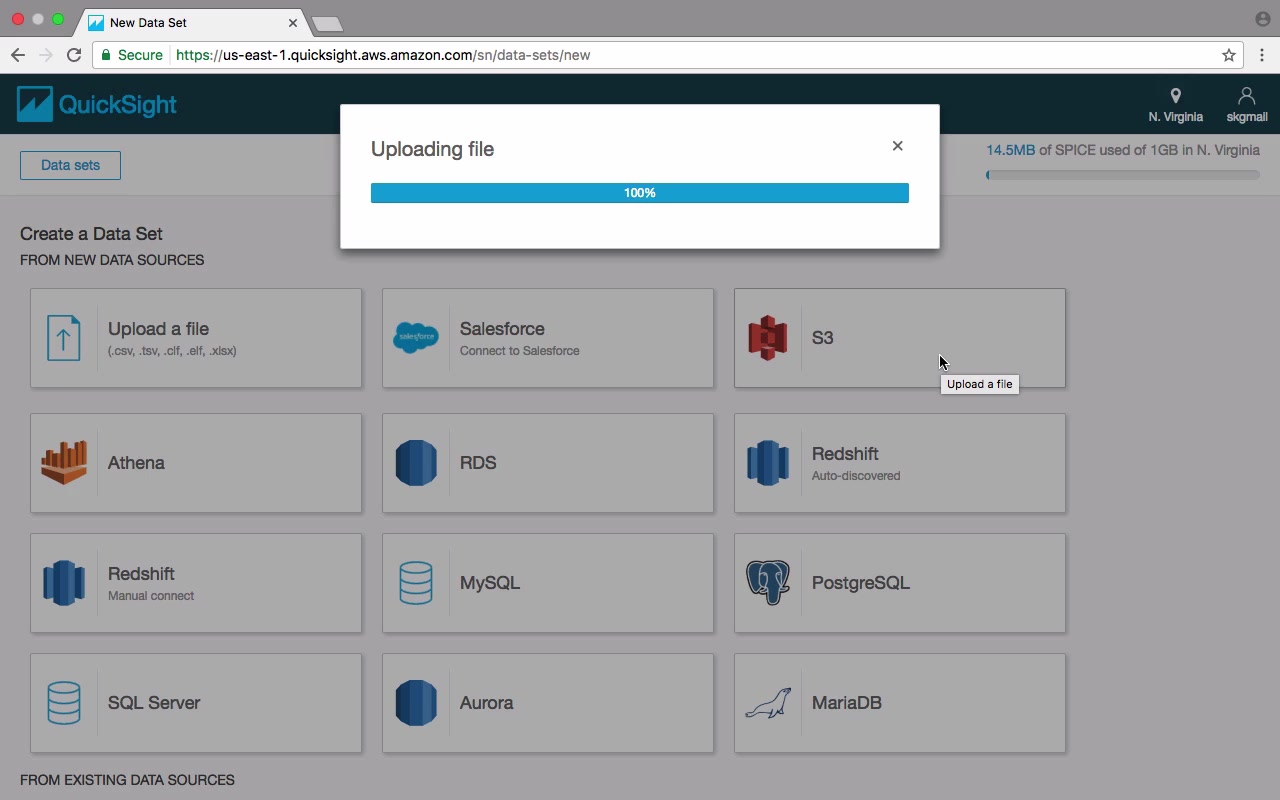Reload the page in the browser

click(73, 55)
